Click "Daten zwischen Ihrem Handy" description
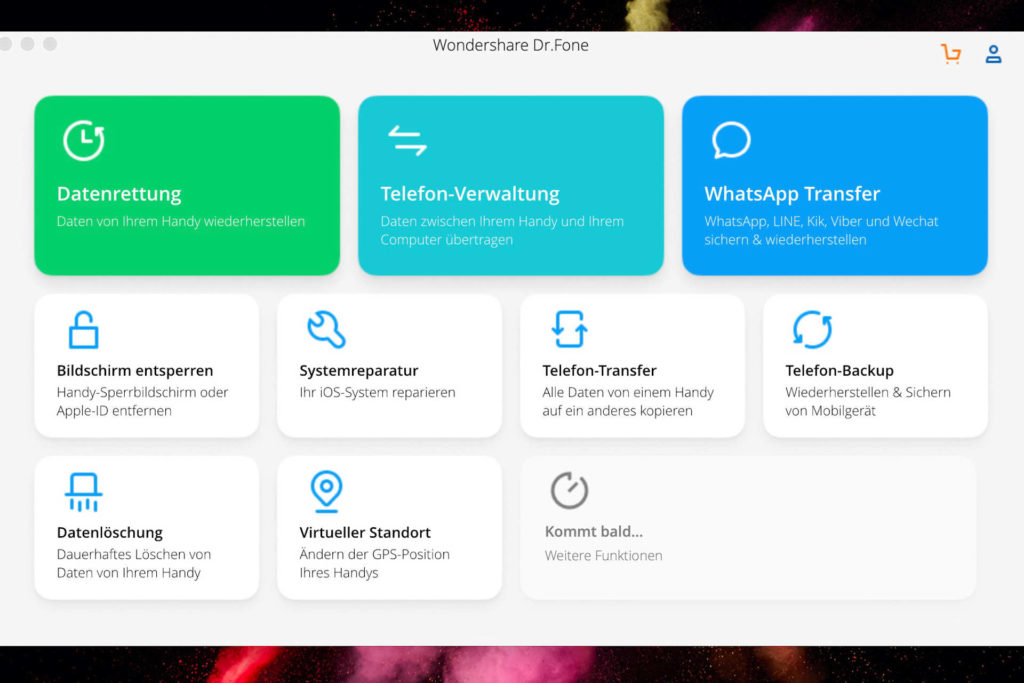 click(502, 230)
